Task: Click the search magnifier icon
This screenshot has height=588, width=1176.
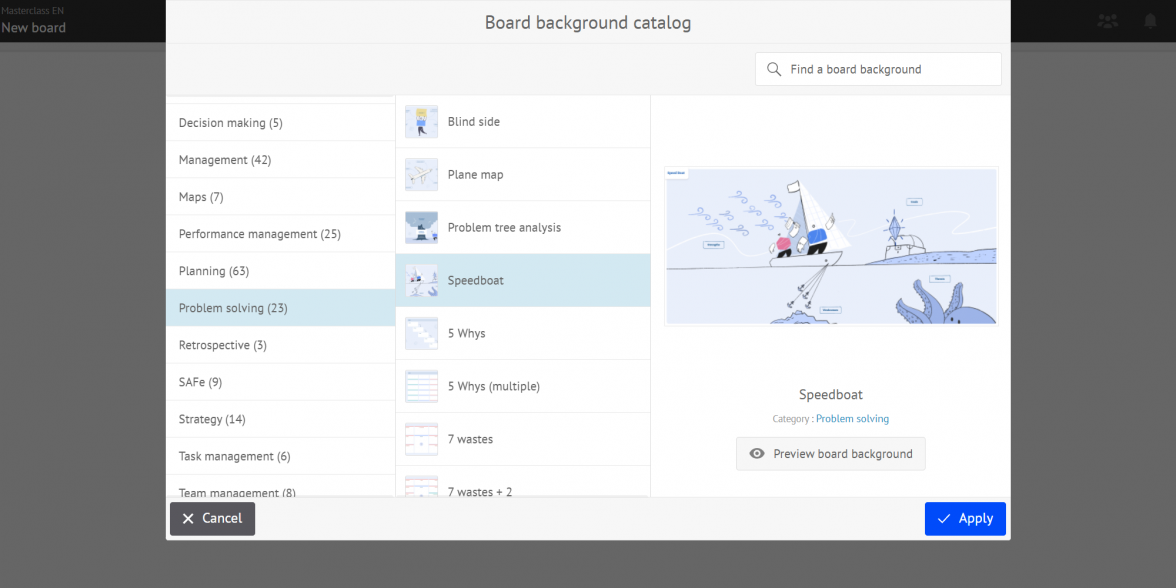Action: tap(773, 70)
